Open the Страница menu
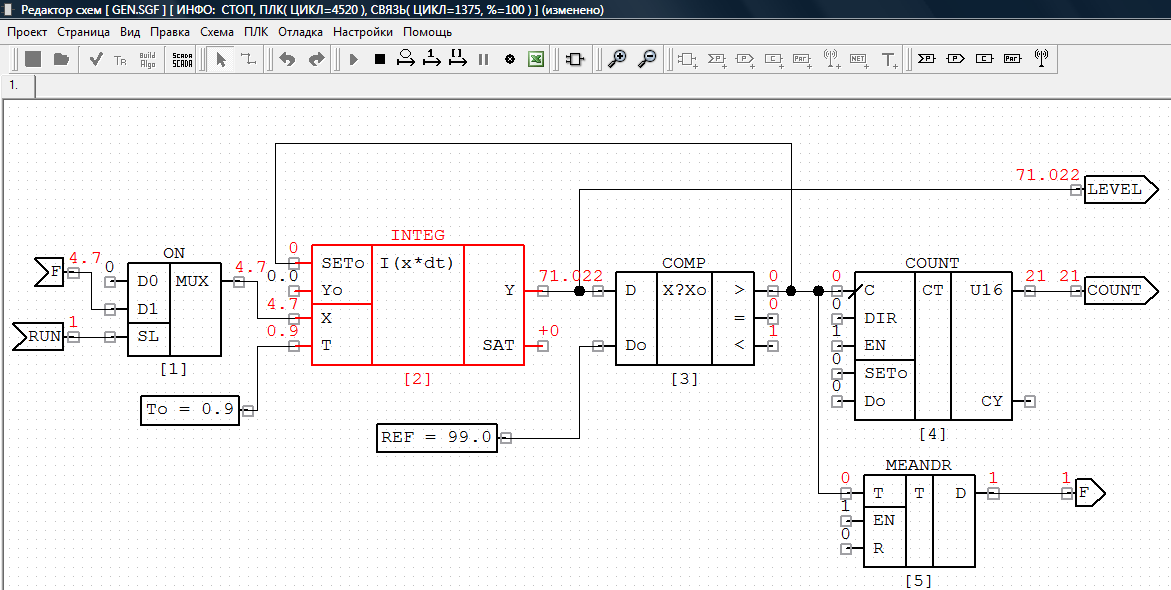 click(x=84, y=32)
